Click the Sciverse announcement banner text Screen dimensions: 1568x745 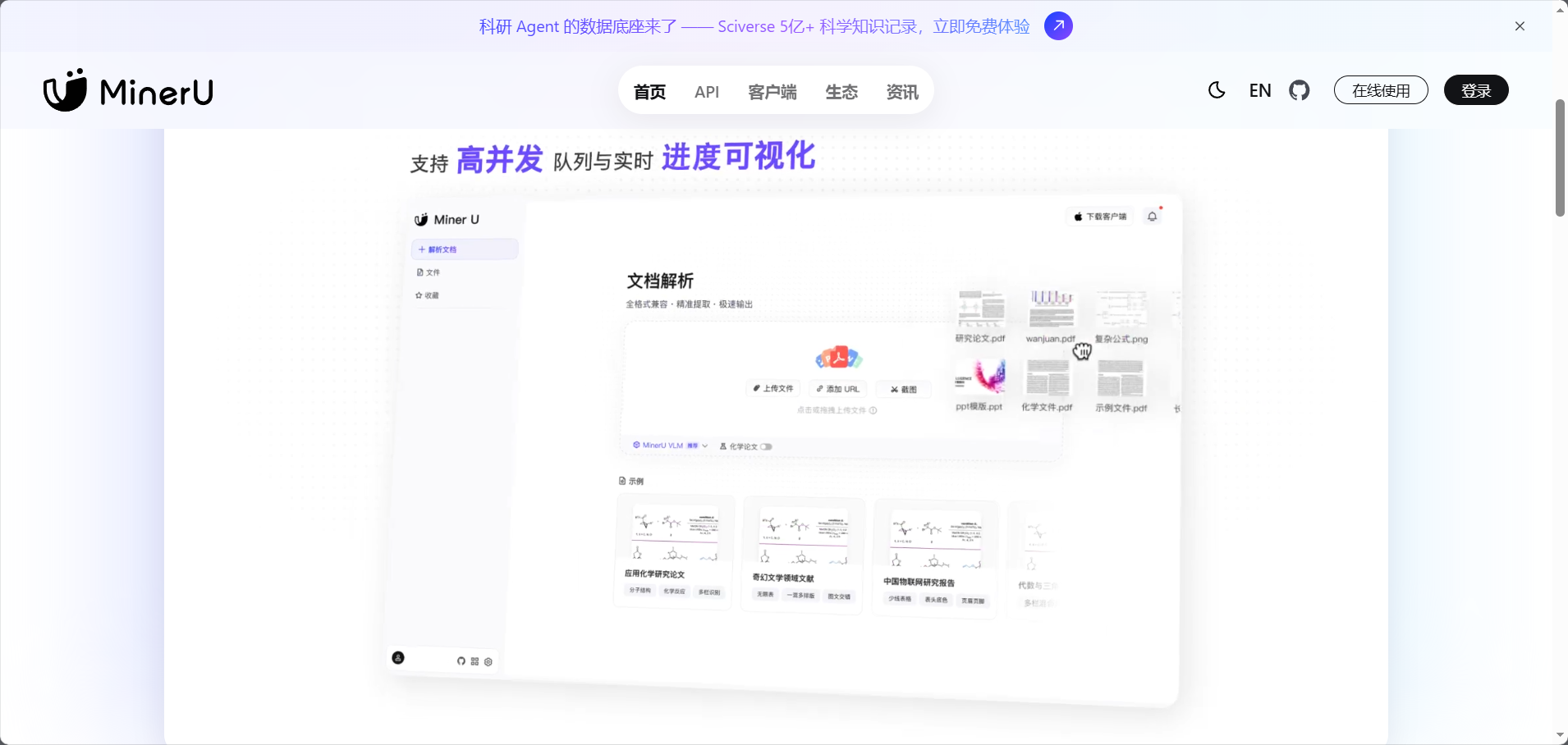pyautogui.click(x=754, y=26)
